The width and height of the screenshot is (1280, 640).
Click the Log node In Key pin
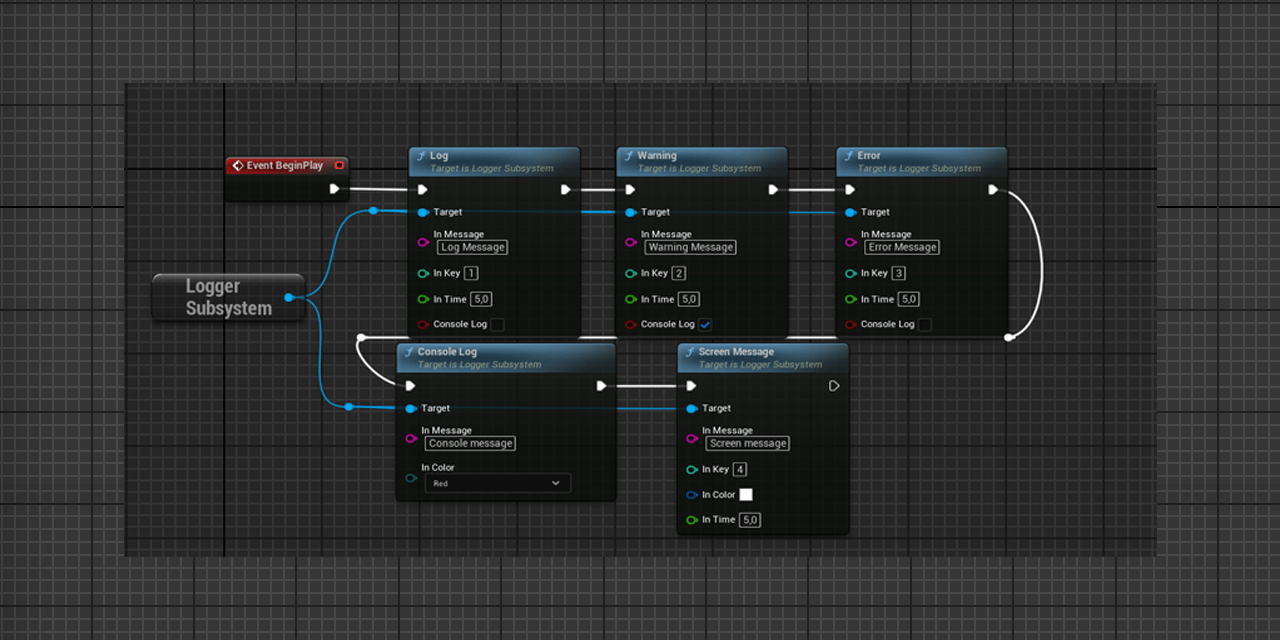click(423, 273)
